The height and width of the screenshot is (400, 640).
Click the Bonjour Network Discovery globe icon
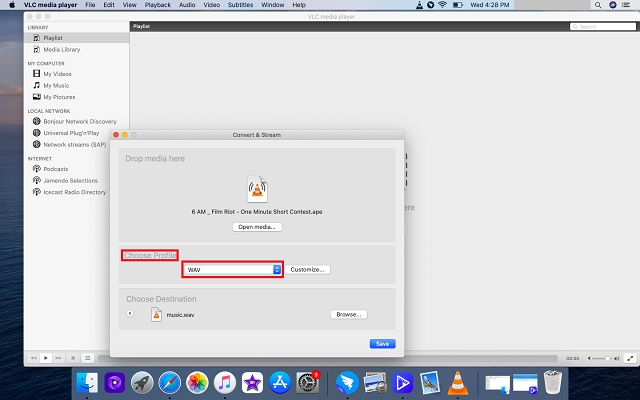(x=36, y=121)
